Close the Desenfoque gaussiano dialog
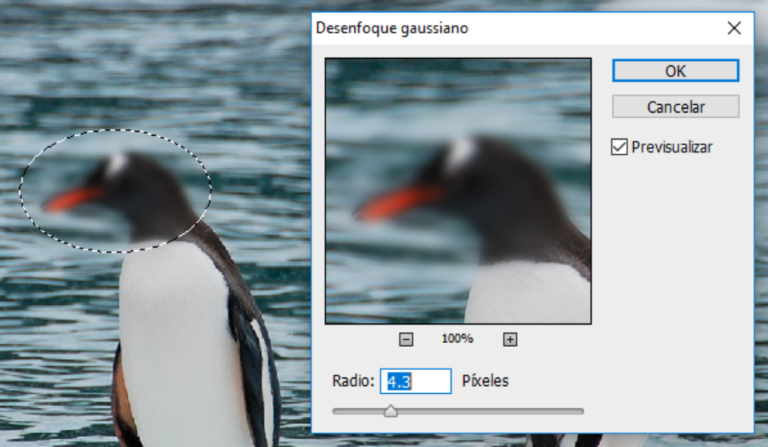This screenshot has width=768, height=447. point(734,28)
